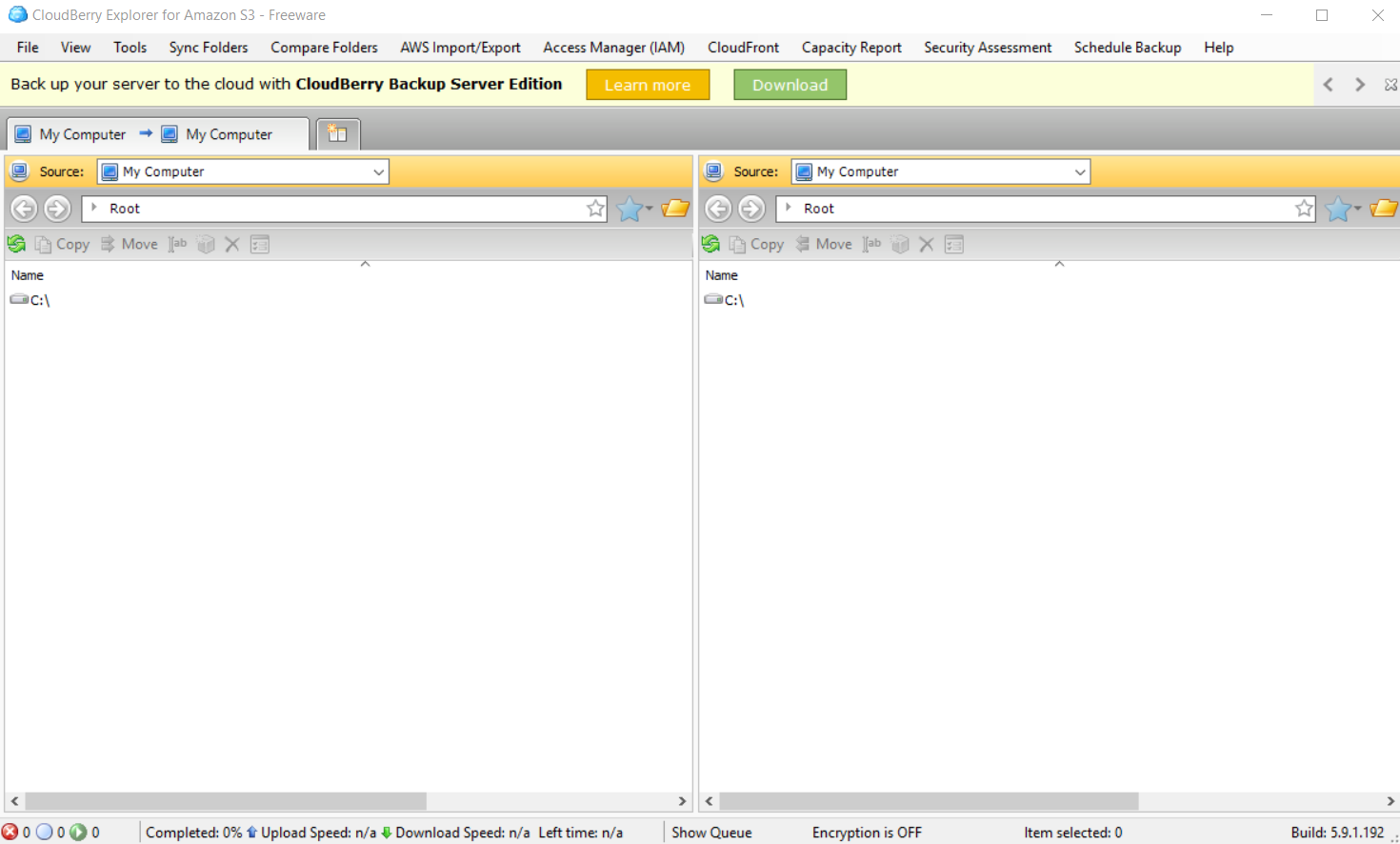Screen dimensions: 1400x844
Task: Open the properties list icon in the left pane
Action: [260, 244]
